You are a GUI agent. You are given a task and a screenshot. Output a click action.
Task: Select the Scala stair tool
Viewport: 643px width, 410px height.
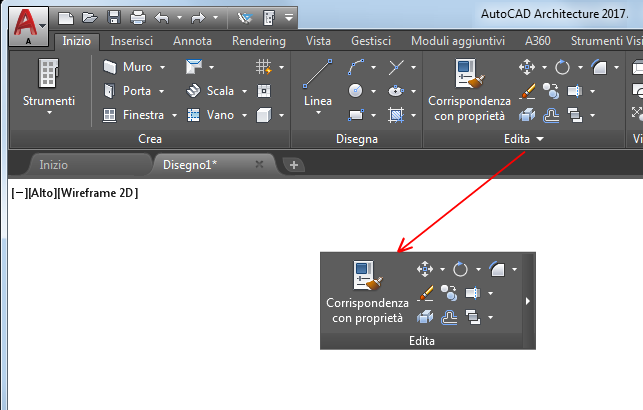[x=210, y=91]
